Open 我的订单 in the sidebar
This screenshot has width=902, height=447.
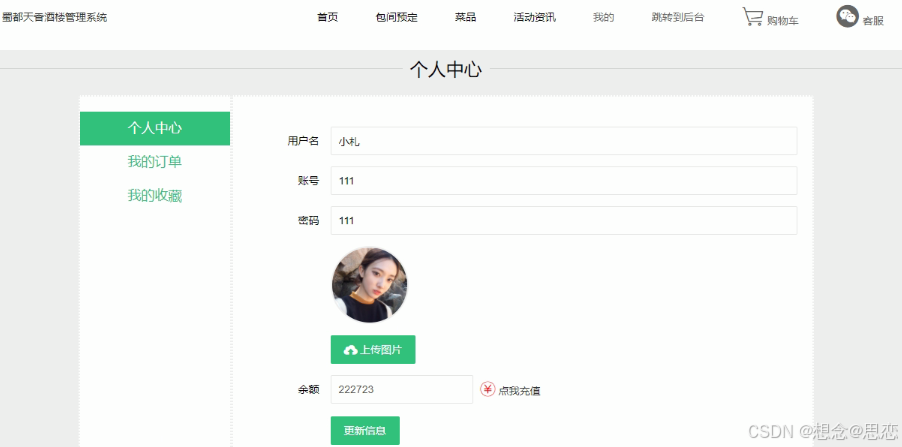[155, 162]
